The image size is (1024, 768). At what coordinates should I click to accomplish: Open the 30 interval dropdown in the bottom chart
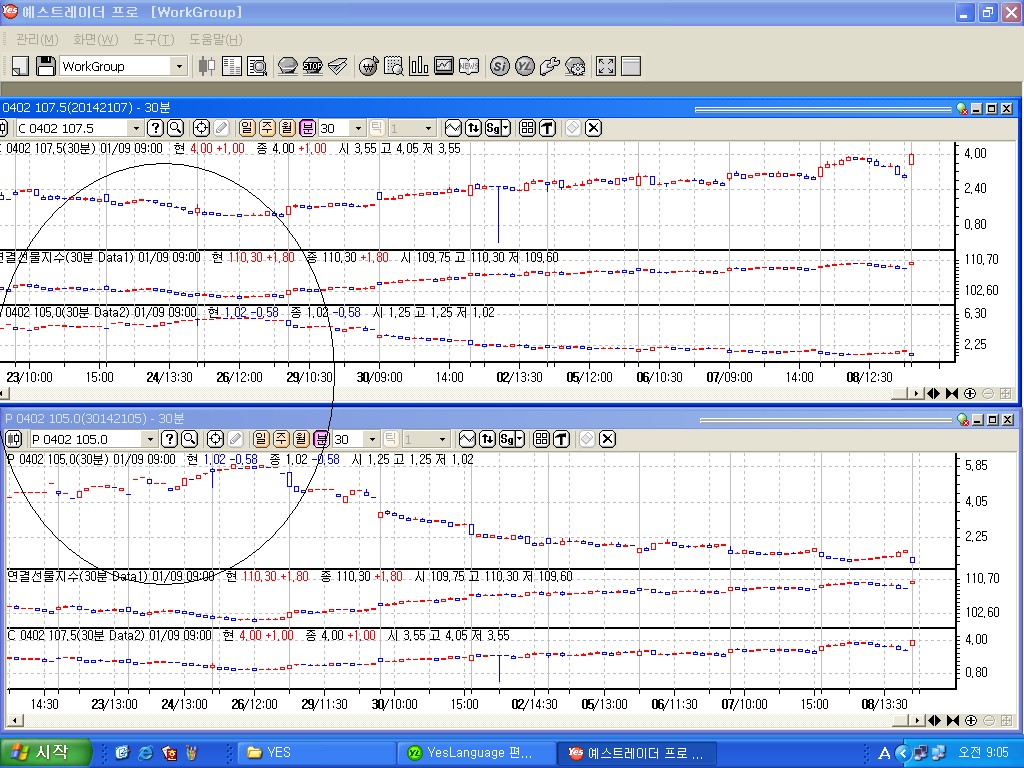click(374, 439)
